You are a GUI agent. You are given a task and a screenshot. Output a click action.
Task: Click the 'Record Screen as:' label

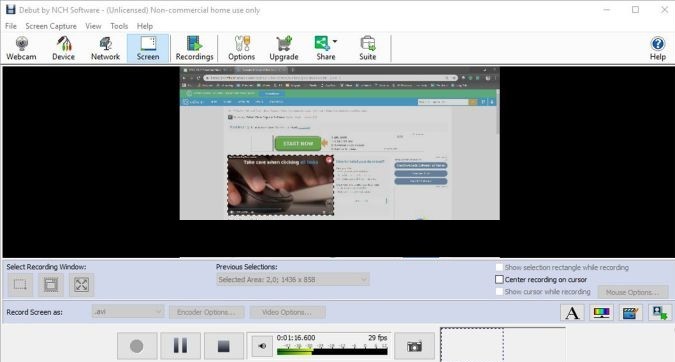pyautogui.click(x=34, y=312)
